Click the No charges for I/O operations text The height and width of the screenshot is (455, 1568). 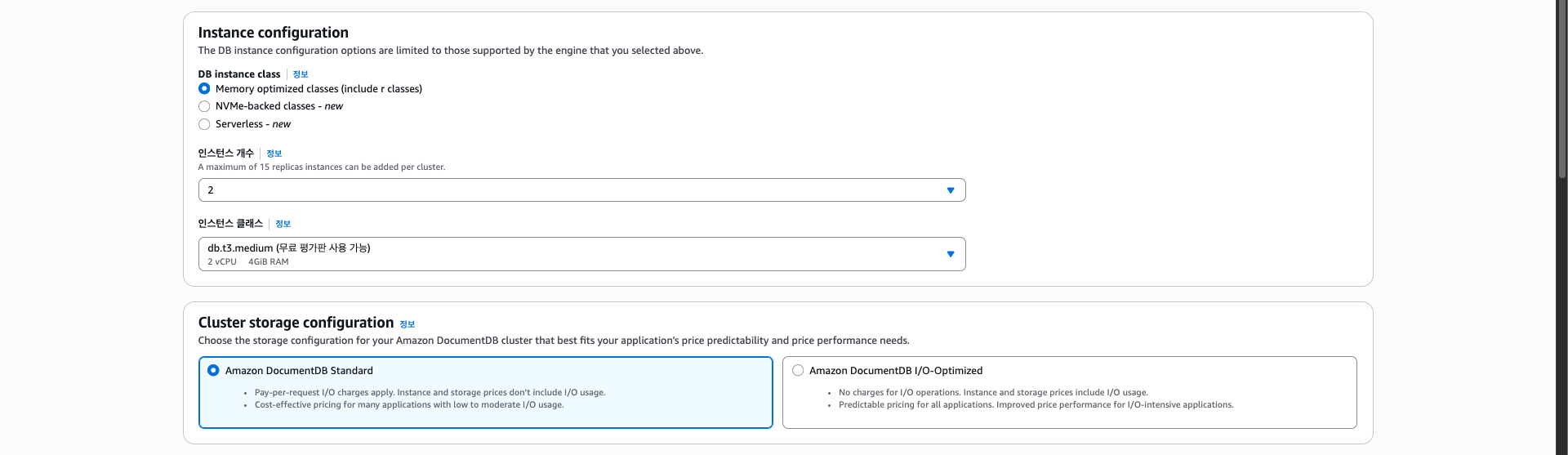coord(993,393)
